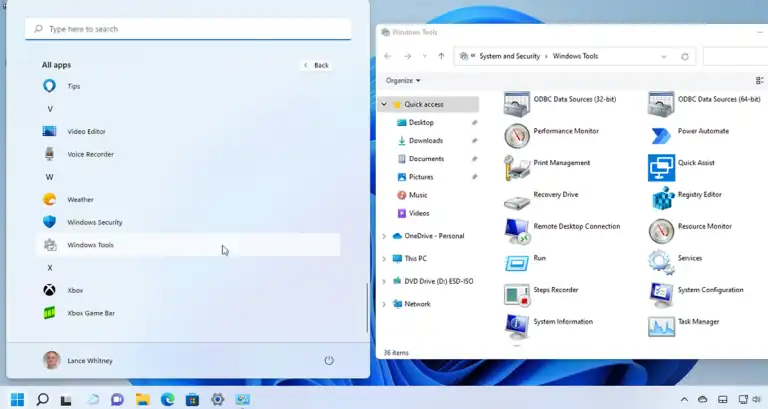Viewport: 768px width, 409px height.
Task: Open Settings gear on taskbar
Action: click(217, 400)
